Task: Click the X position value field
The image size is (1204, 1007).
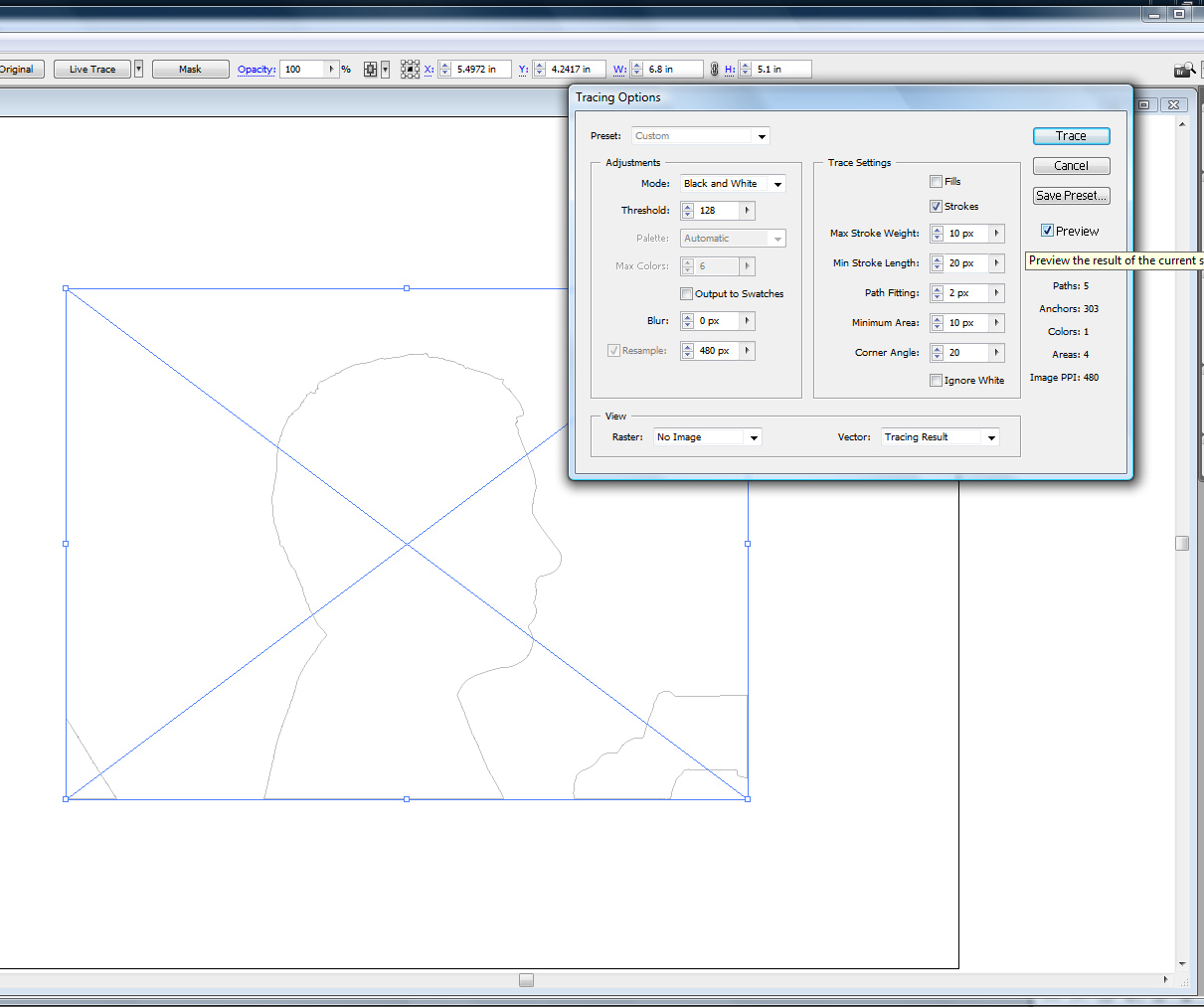Action: [482, 70]
